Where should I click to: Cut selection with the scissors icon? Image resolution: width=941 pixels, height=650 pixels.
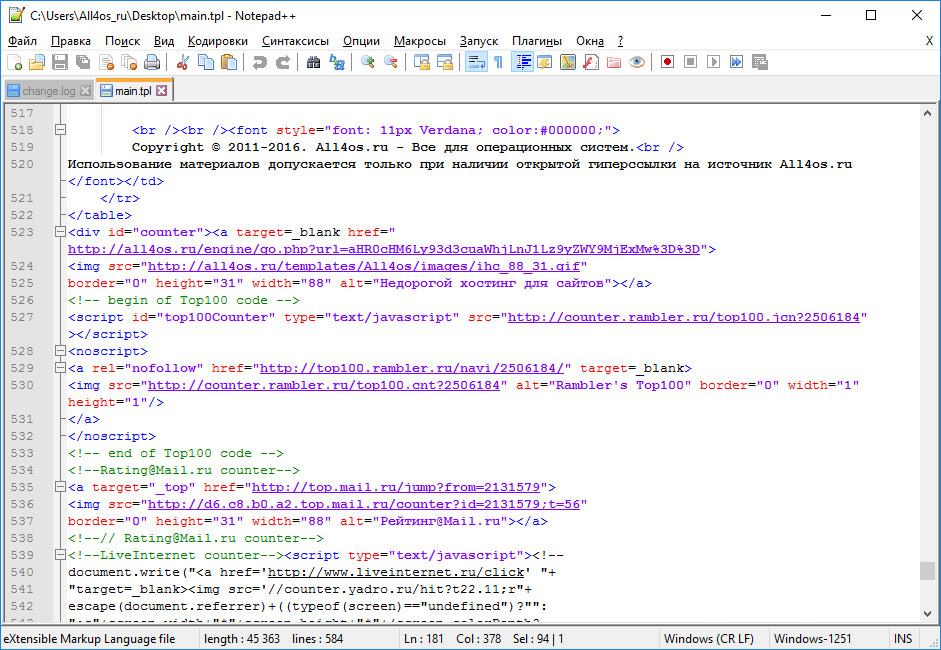point(183,62)
